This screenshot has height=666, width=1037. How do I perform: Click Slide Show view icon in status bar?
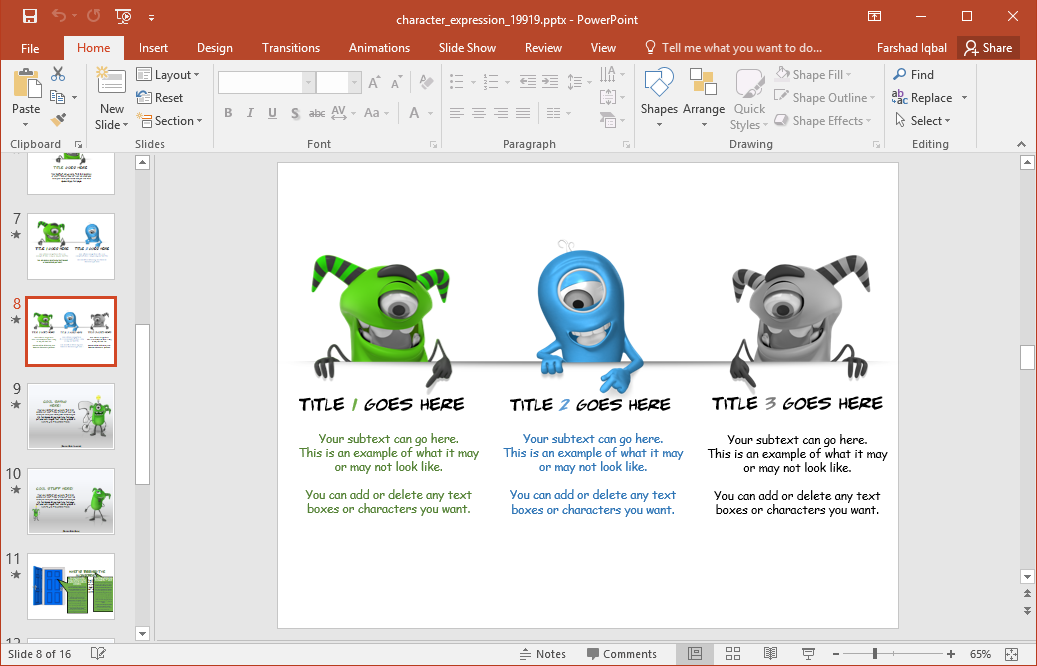pyautogui.click(x=808, y=653)
